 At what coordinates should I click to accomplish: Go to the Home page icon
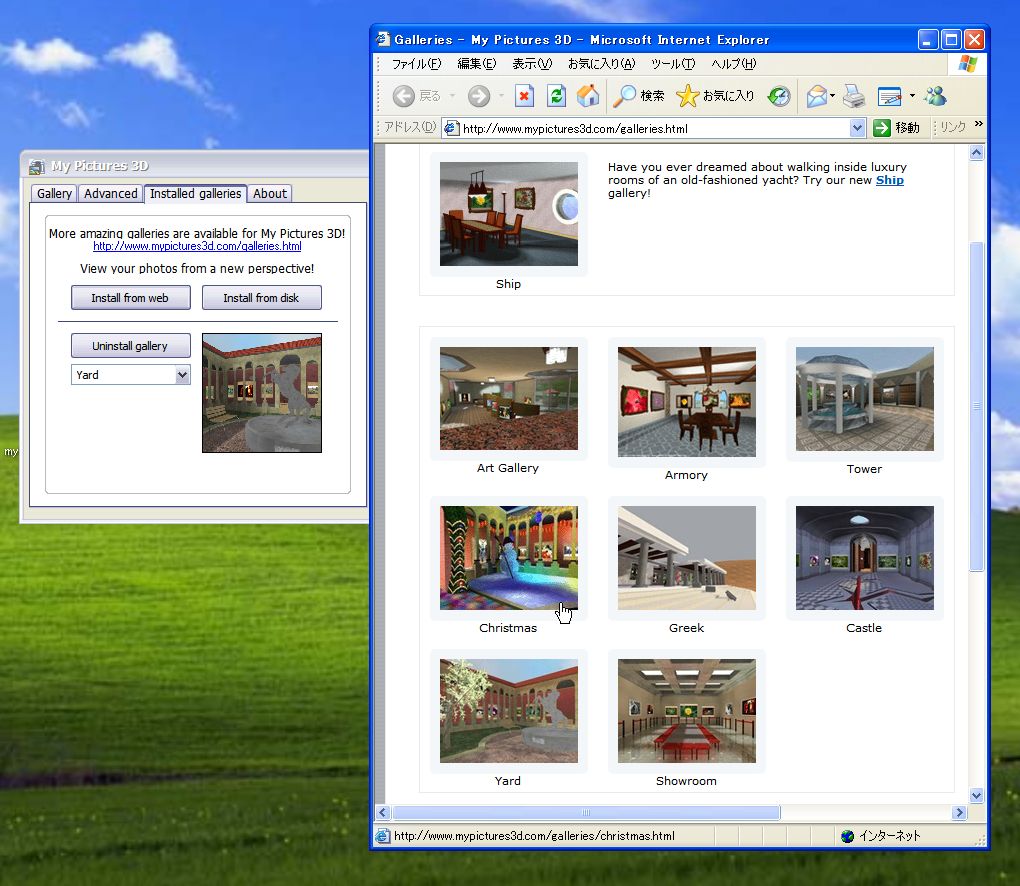pyautogui.click(x=588, y=96)
